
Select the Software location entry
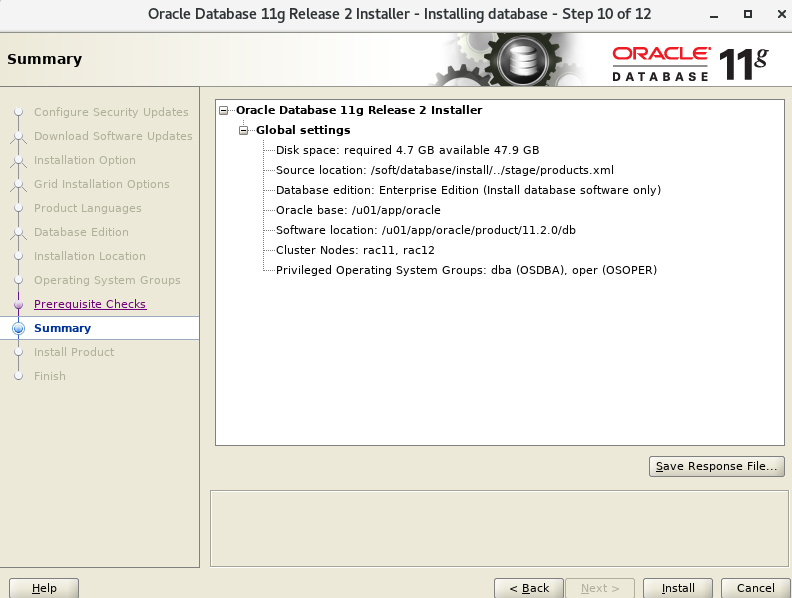[x=425, y=230]
